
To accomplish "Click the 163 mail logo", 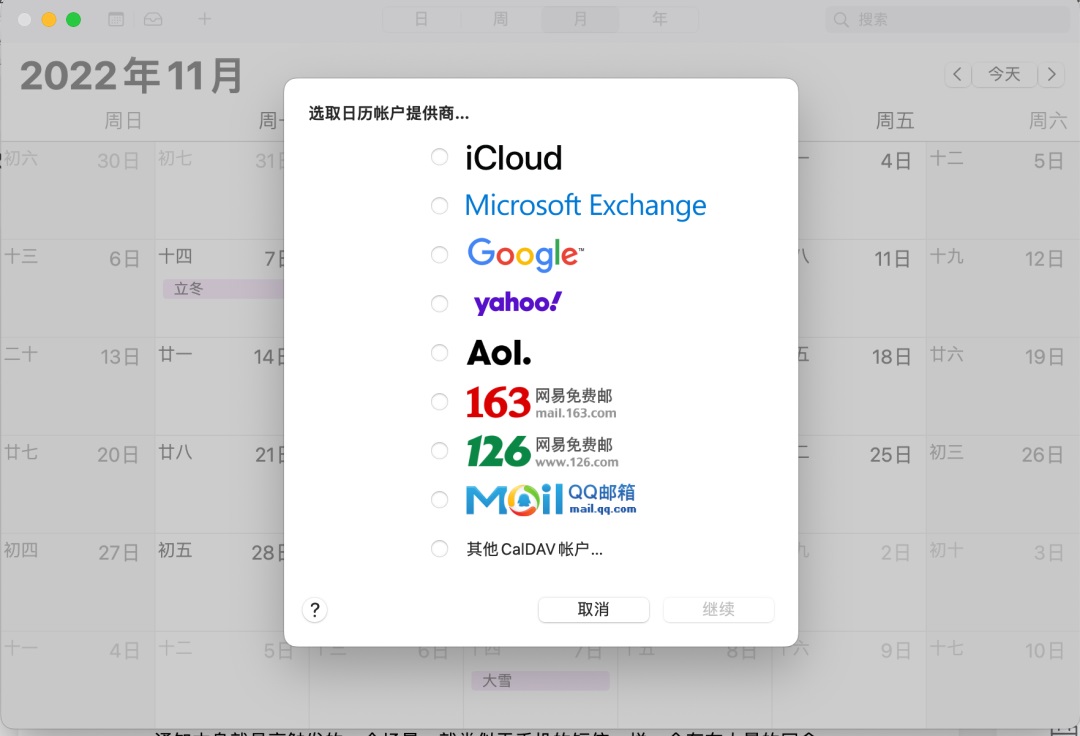I will pos(541,402).
